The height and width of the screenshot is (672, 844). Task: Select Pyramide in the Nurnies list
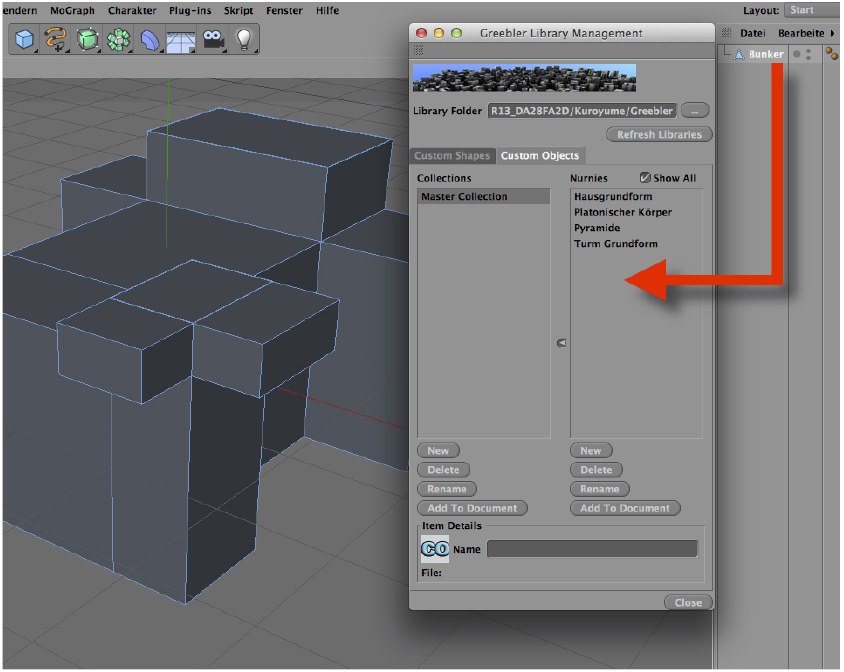point(597,228)
